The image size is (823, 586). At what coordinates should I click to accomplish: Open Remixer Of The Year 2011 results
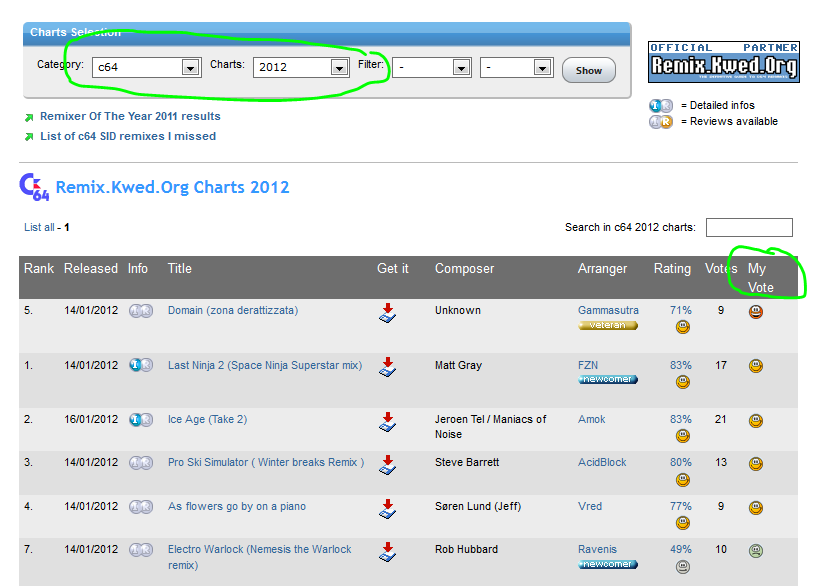(x=130, y=116)
